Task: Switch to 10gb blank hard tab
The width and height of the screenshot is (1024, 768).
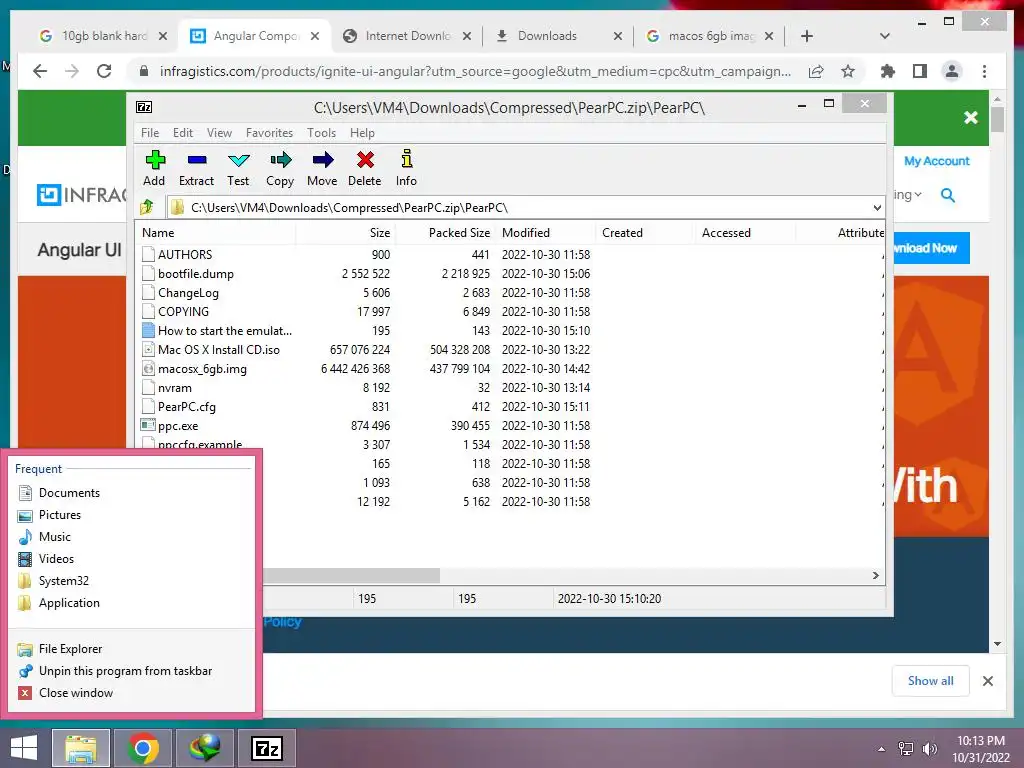Action: pos(103,36)
